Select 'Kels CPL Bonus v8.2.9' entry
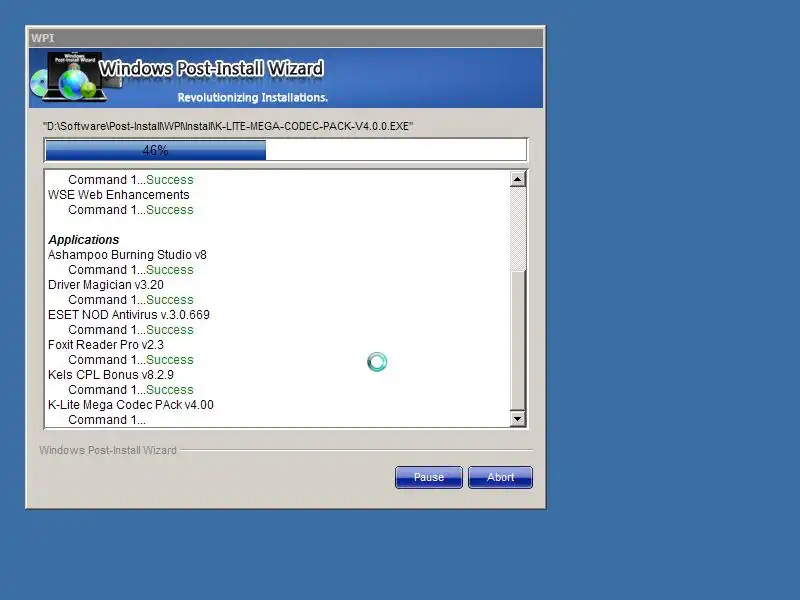Viewport: 800px width, 600px height. [x=111, y=375]
